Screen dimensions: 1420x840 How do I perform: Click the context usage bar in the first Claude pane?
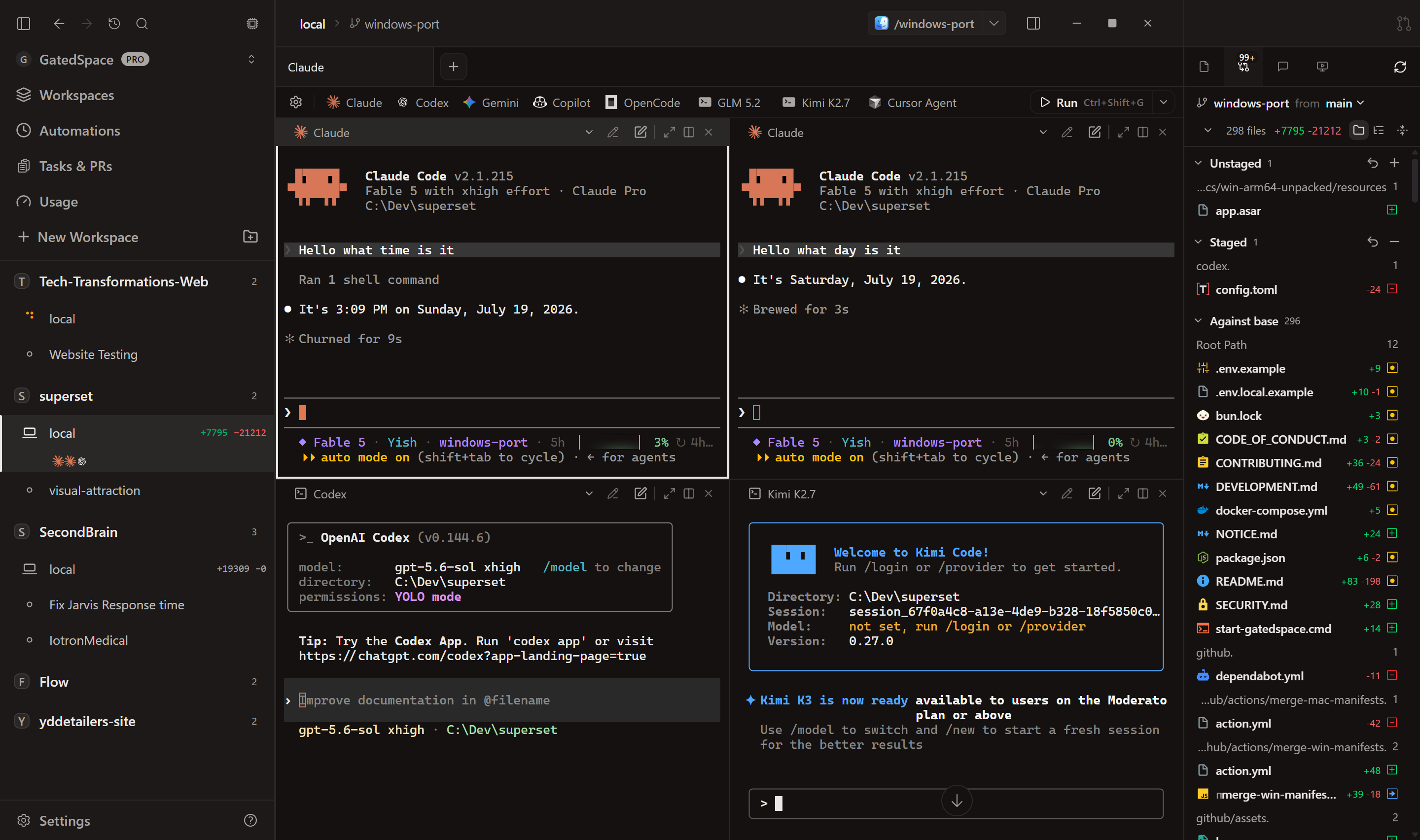pos(609,442)
